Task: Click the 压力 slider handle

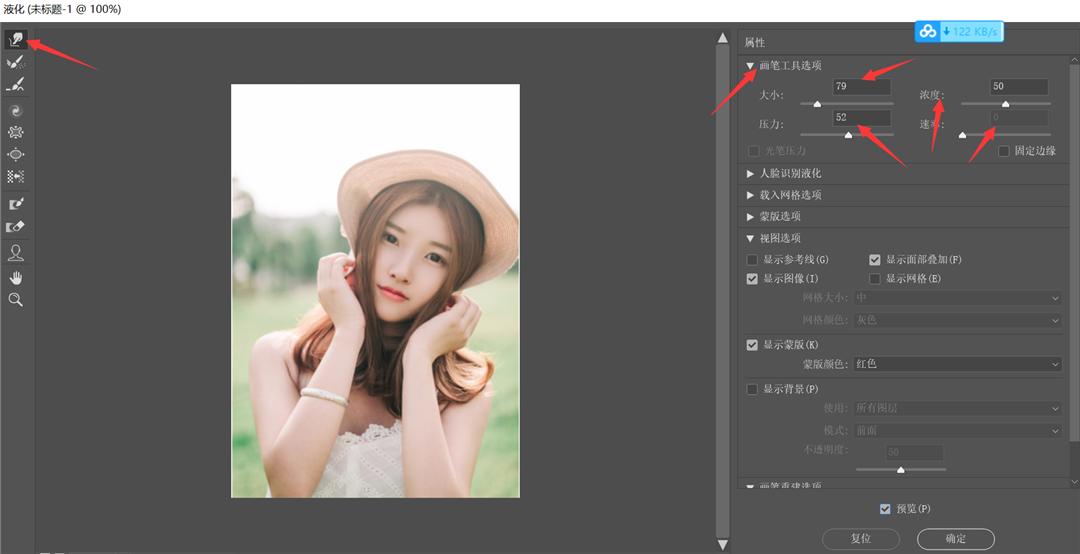Action: 848,134
